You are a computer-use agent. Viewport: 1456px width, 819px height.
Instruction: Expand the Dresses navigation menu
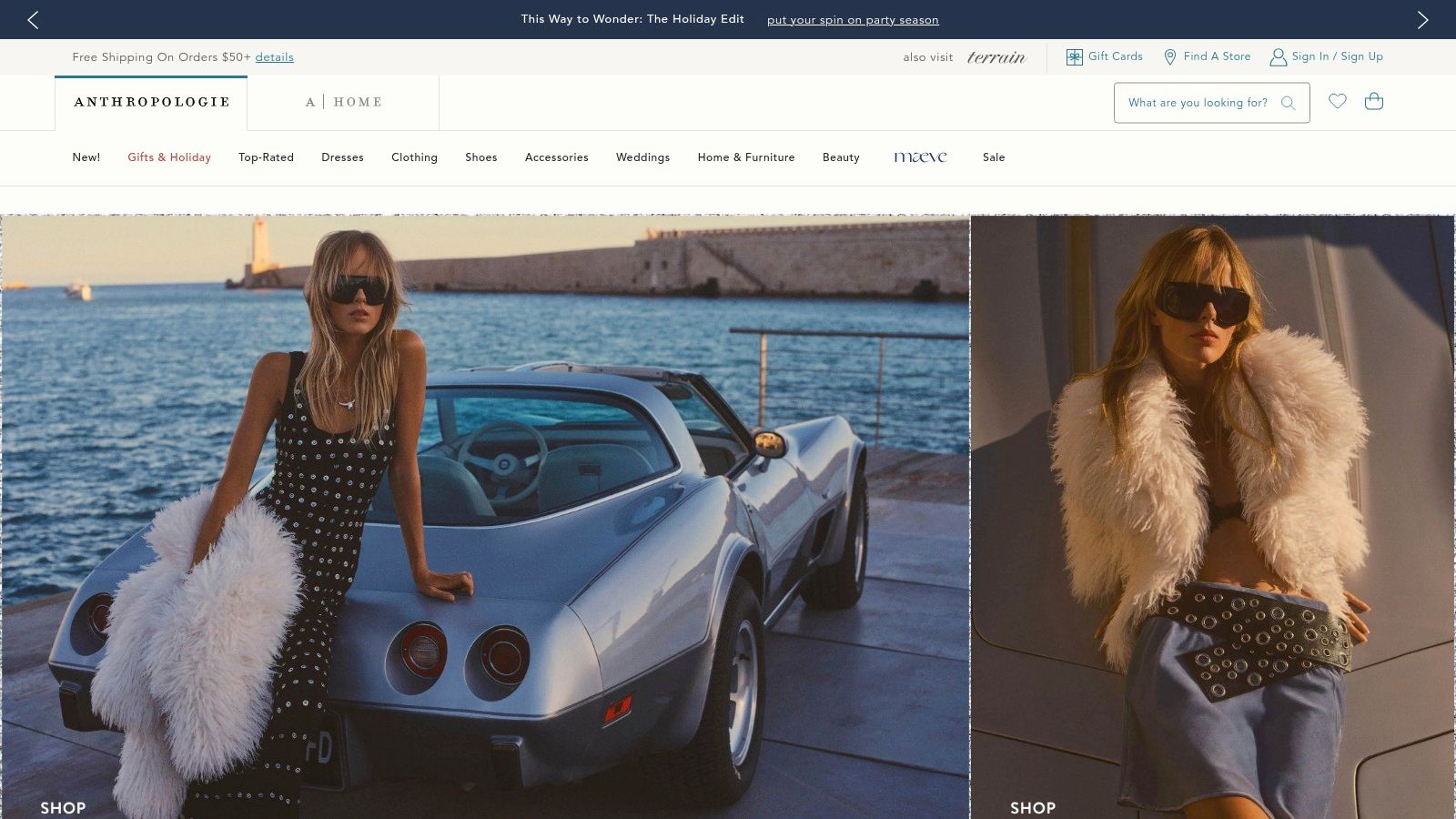pos(342,157)
